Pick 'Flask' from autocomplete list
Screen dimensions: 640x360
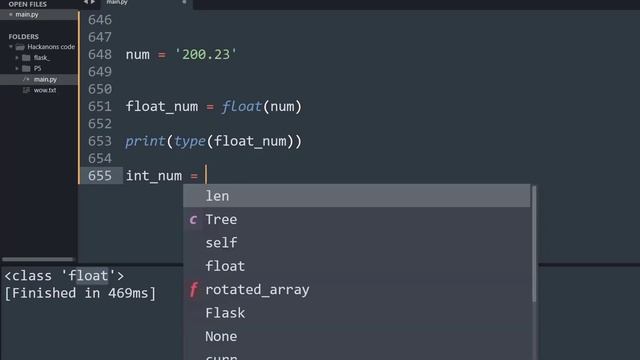[357, 313]
